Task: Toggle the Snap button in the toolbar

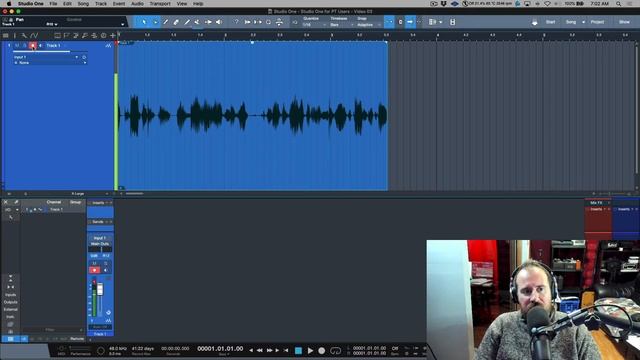Action: 389,22
